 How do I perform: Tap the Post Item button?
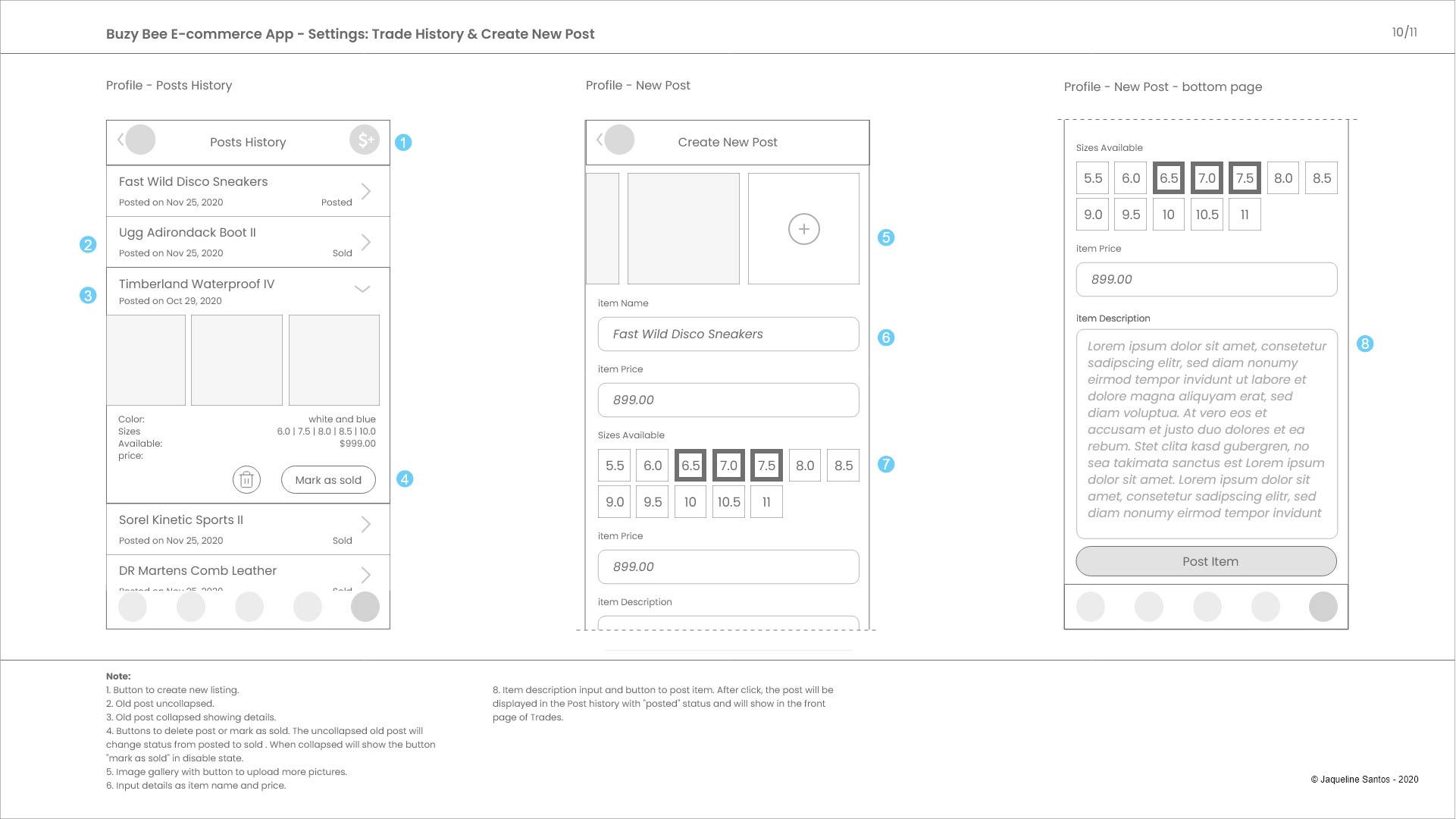(x=1207, y=561)
